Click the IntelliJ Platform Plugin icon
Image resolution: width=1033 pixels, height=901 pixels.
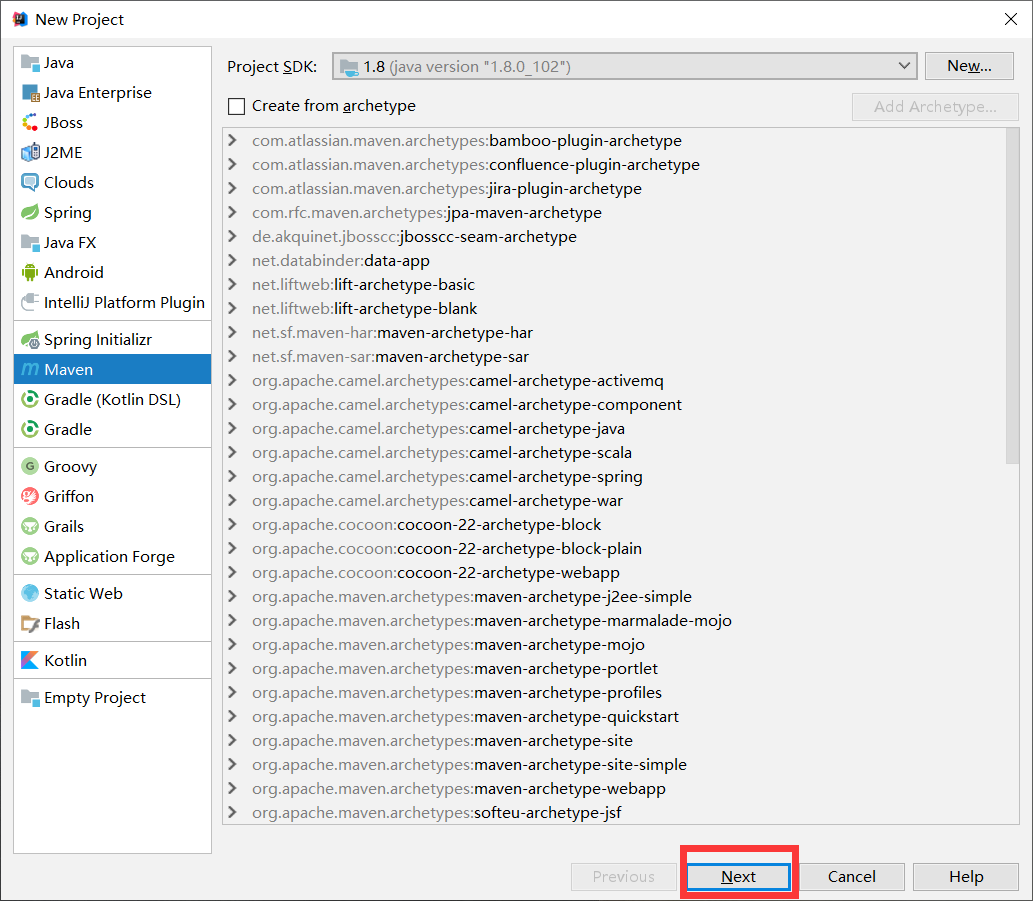pyautogui.click(x=30, y=302)
